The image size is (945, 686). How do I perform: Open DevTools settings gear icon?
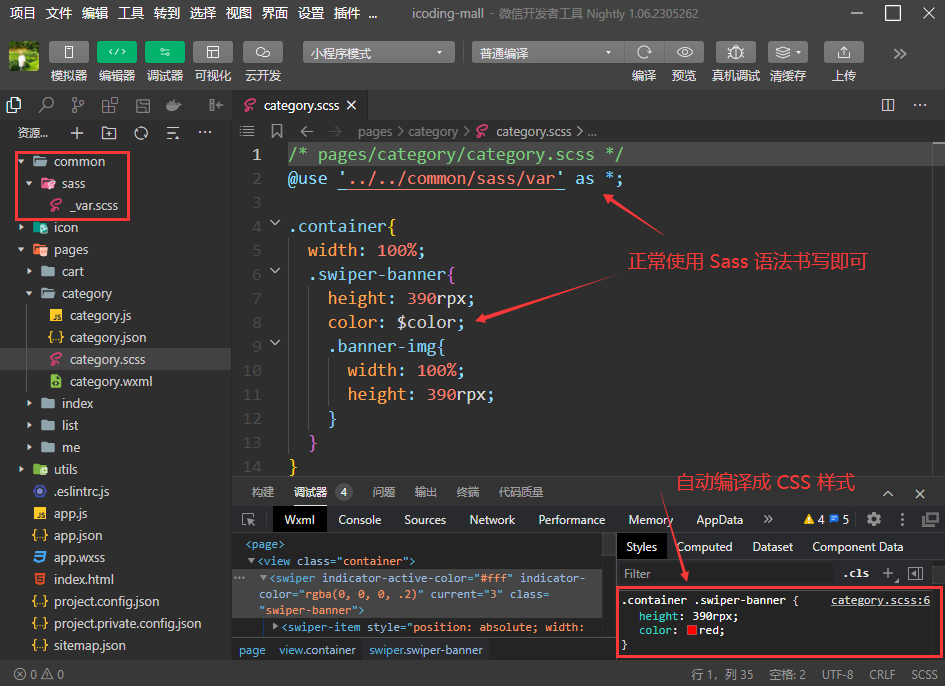click(x=874, y=519)
